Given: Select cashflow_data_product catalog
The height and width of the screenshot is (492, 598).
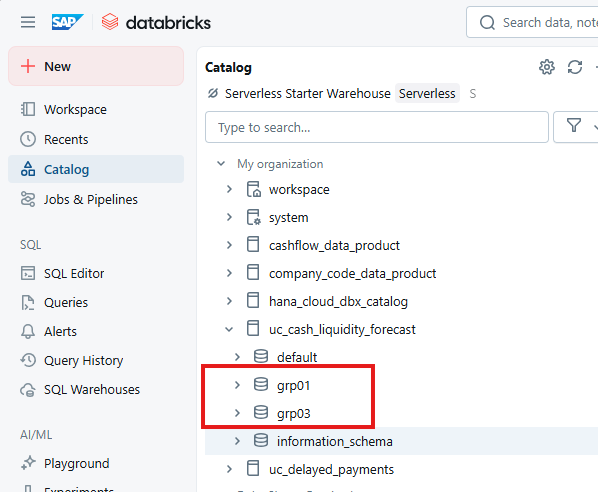Looking at the screenshot, I should (x=334, y=246).
